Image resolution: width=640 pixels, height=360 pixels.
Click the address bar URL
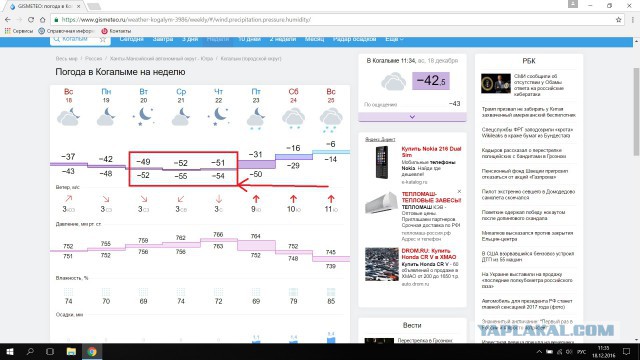(186, 20)
